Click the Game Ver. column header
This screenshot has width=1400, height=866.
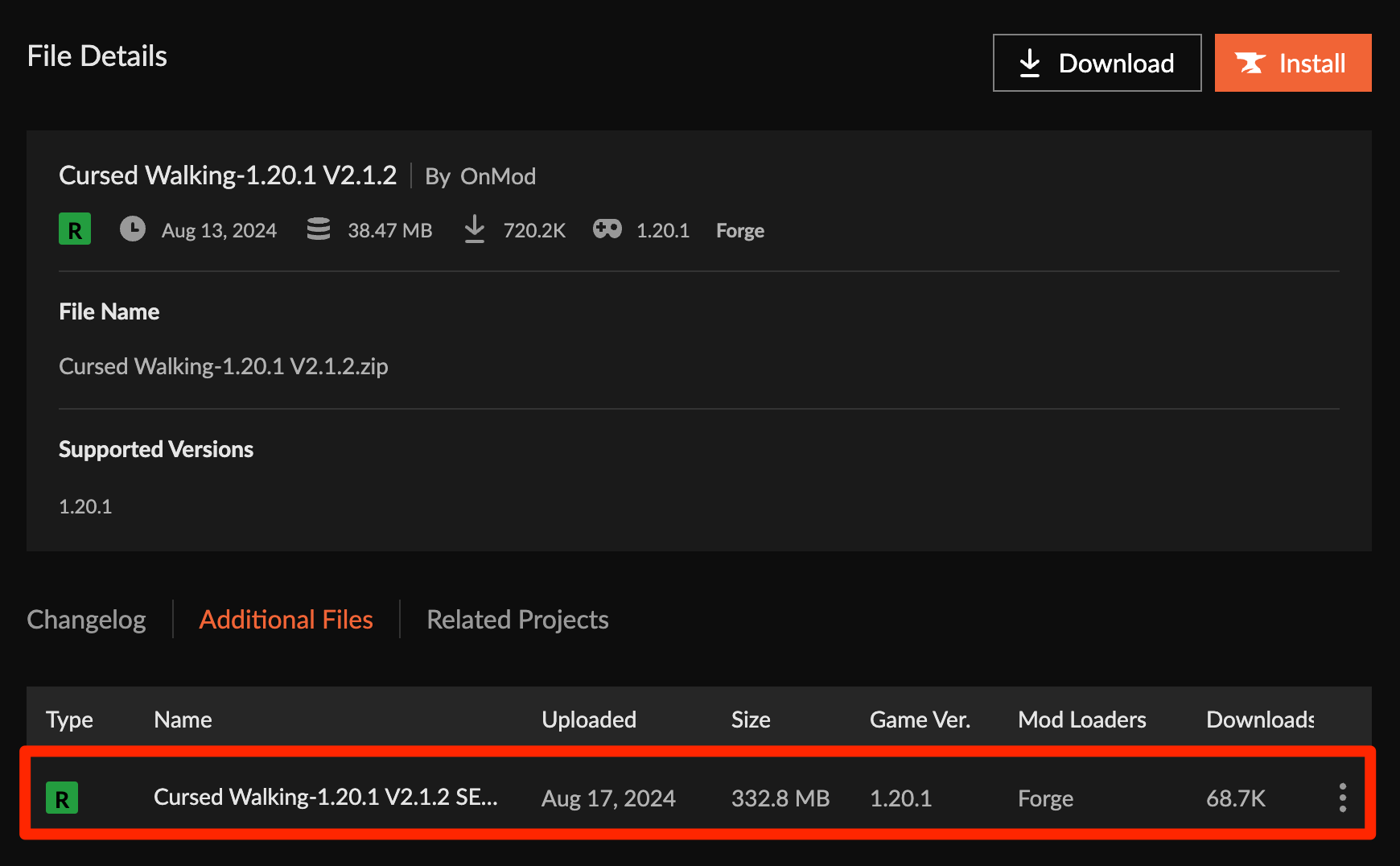tap(920, 720)
